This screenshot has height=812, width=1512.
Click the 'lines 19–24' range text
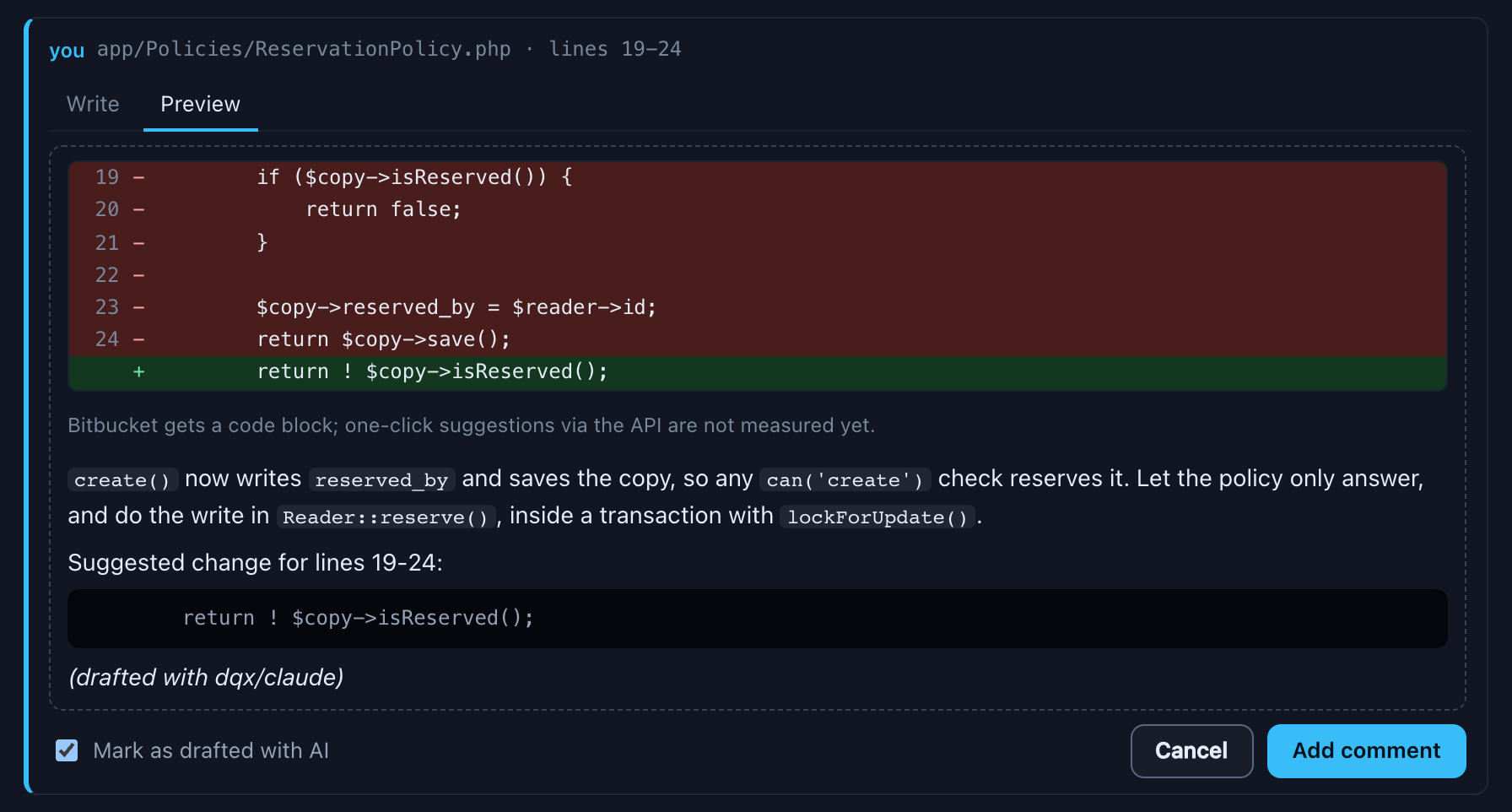[x=615, y=49]
